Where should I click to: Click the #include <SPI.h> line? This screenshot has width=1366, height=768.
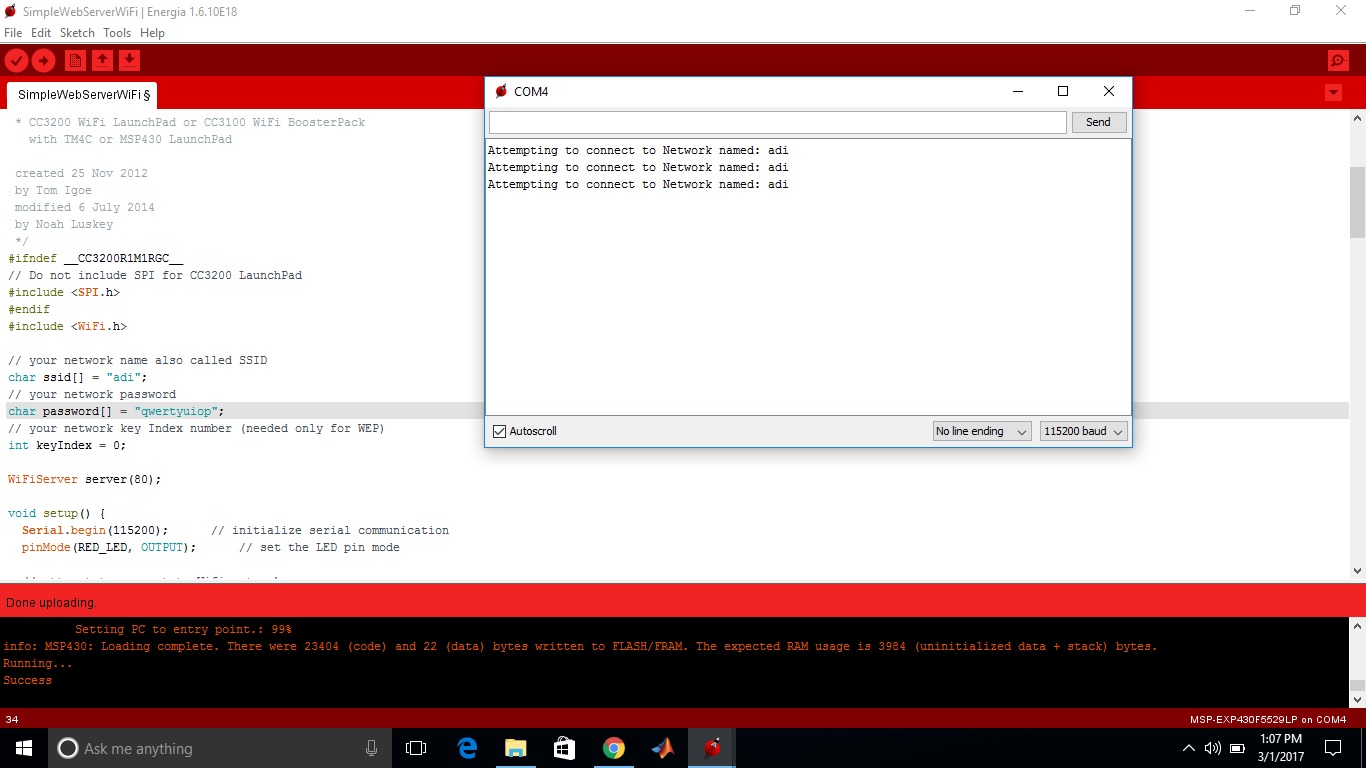pos(64,292)
